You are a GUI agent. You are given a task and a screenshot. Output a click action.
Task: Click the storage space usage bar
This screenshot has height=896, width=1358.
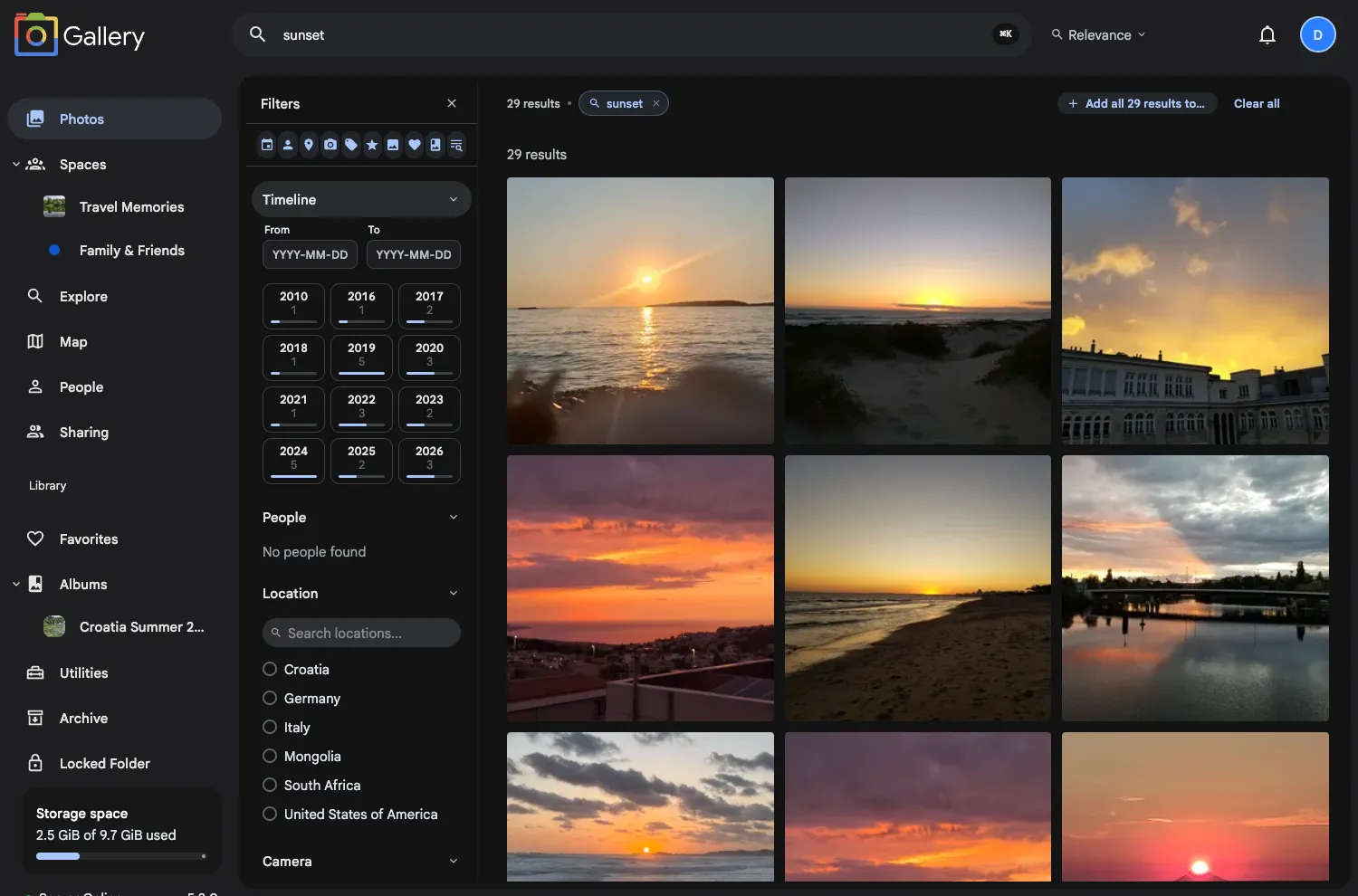pyautogui.click(x=121, y=856)
